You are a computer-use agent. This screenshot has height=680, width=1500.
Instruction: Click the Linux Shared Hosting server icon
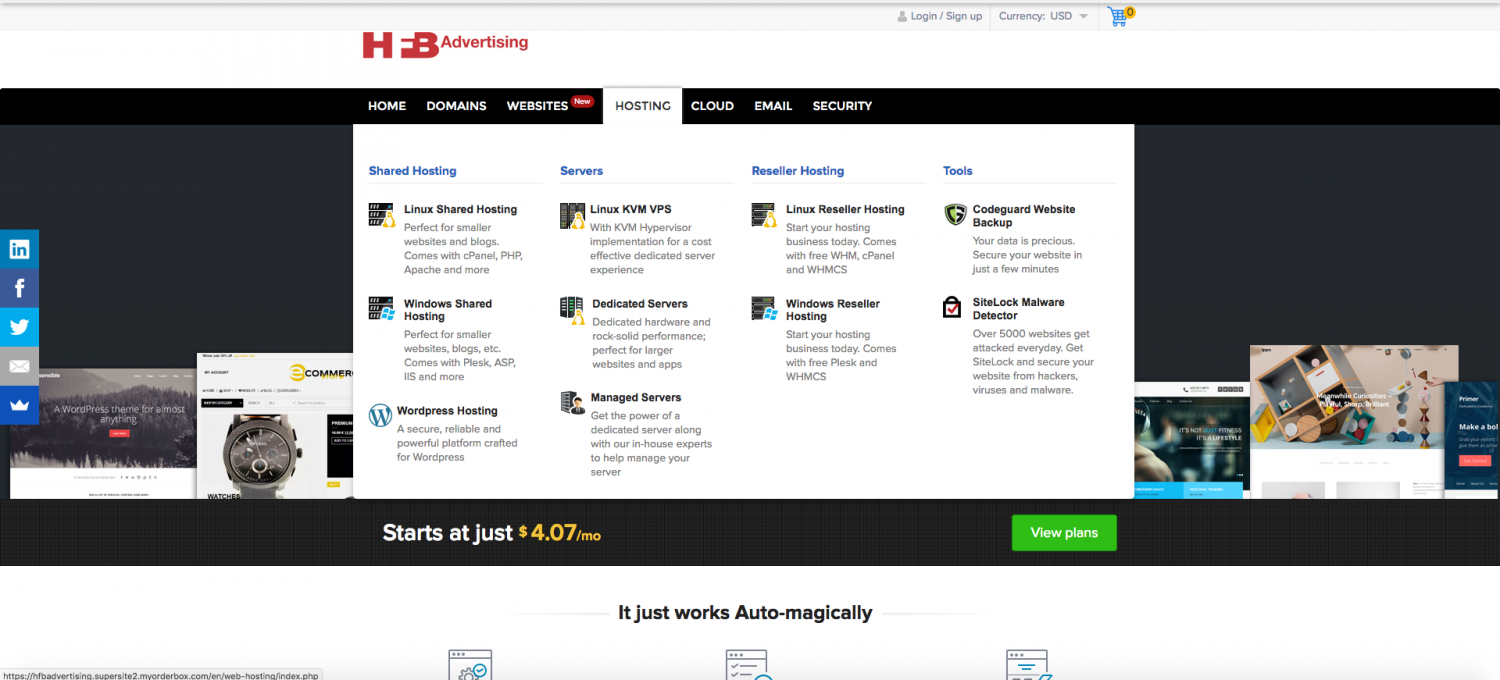tap(381, 214)
